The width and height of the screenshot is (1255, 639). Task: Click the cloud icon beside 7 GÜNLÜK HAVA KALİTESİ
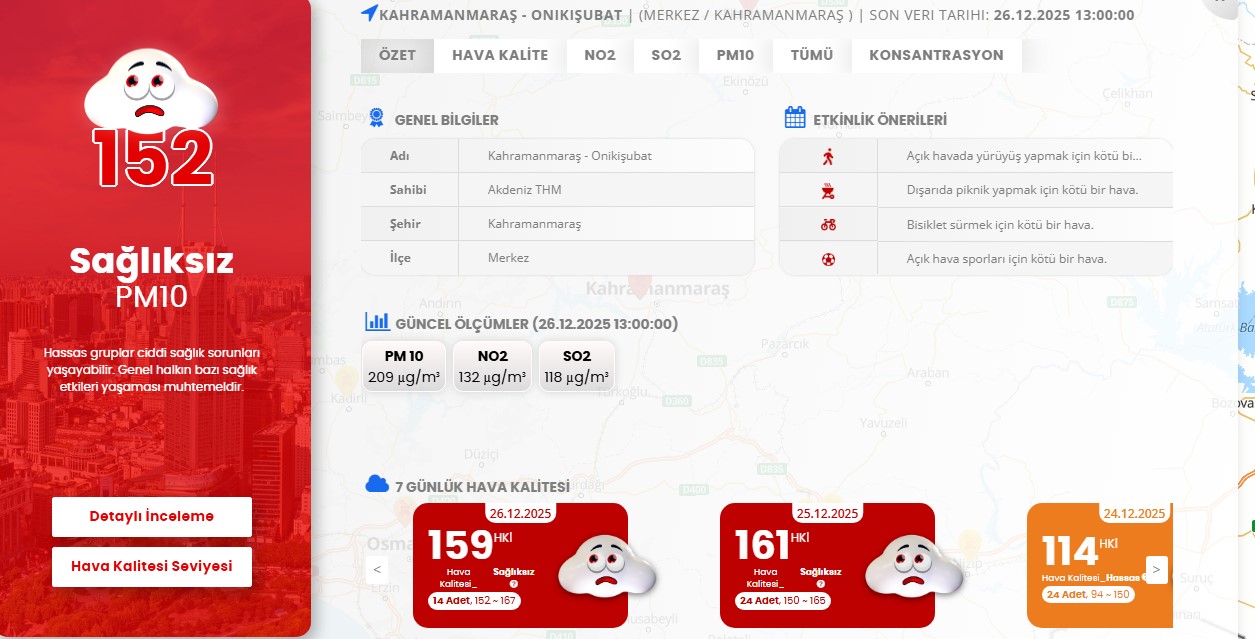pos(376,482)
